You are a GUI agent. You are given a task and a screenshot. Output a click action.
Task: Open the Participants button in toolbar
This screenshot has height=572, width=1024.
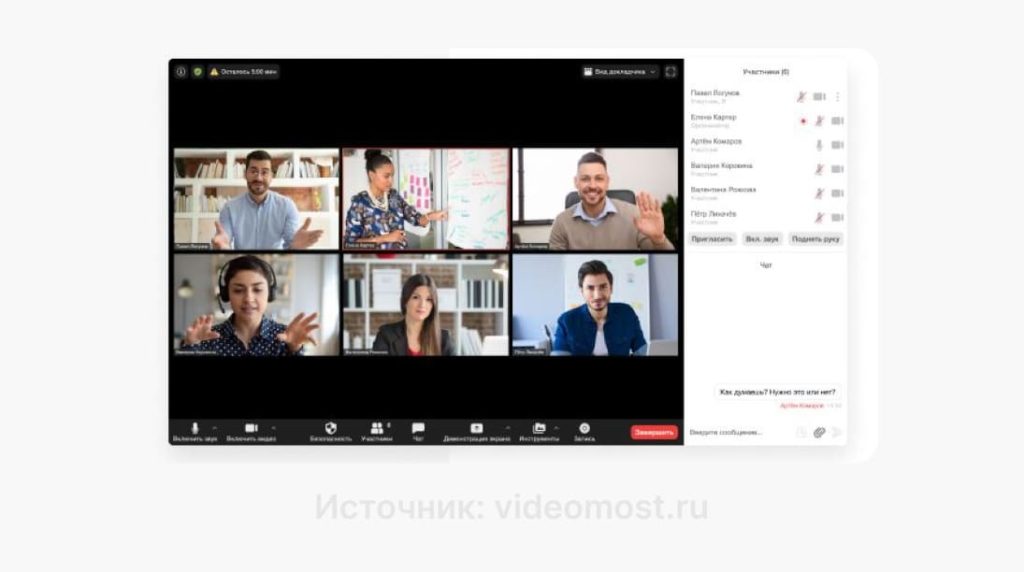coord(377,432)
